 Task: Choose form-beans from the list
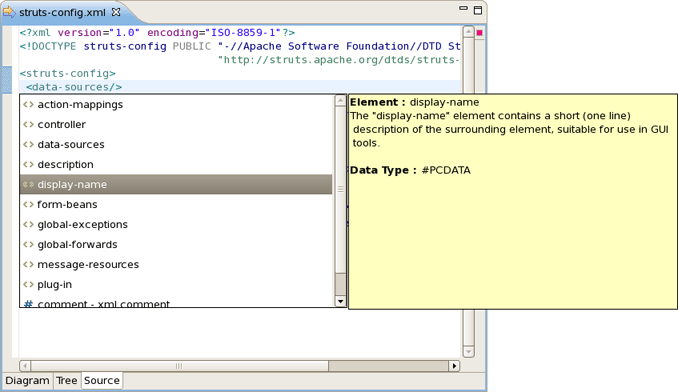point(176,204)
